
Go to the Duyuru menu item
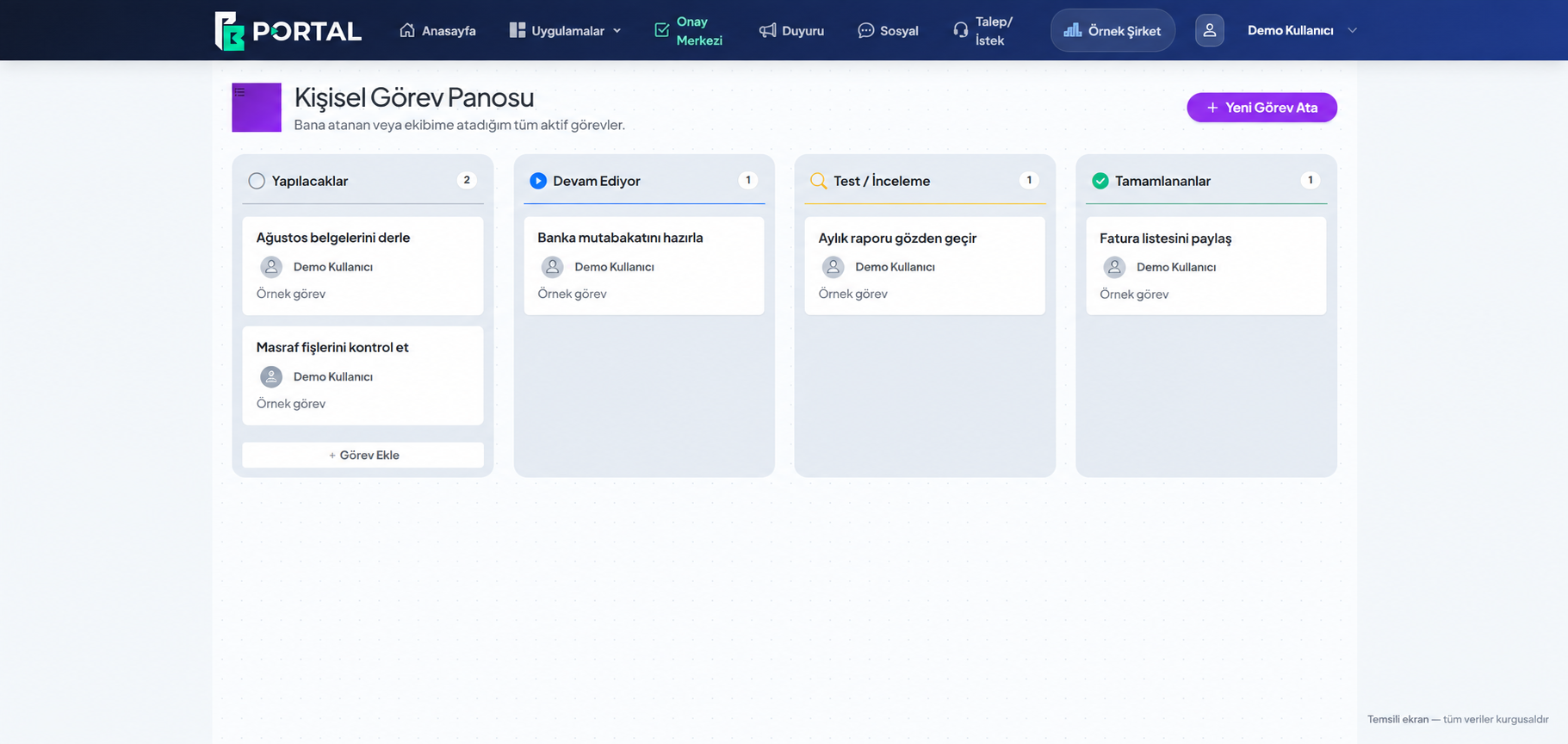click(x=791, y=30)
